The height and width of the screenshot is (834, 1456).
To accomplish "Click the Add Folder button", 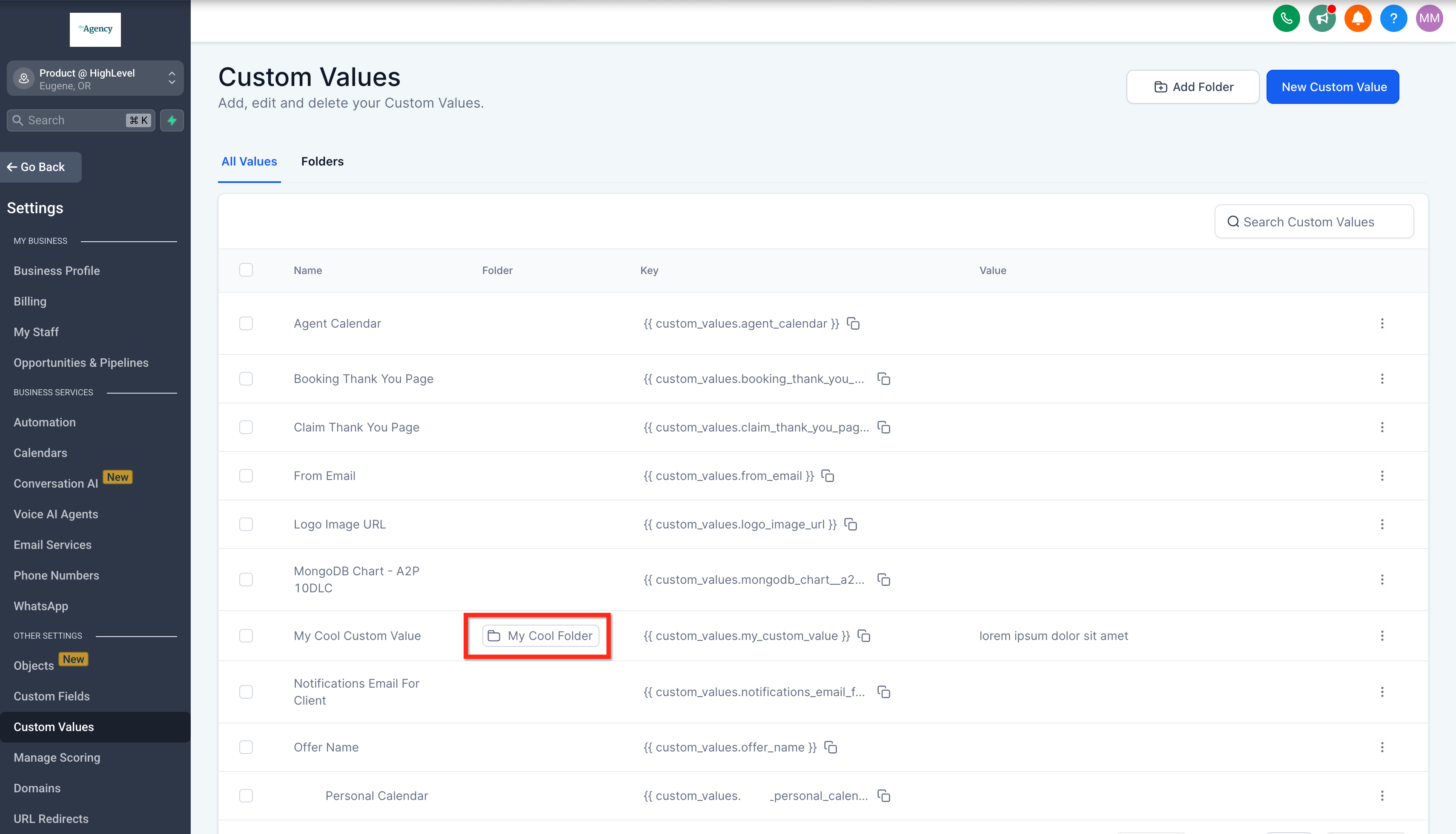I will [1192, 87].
